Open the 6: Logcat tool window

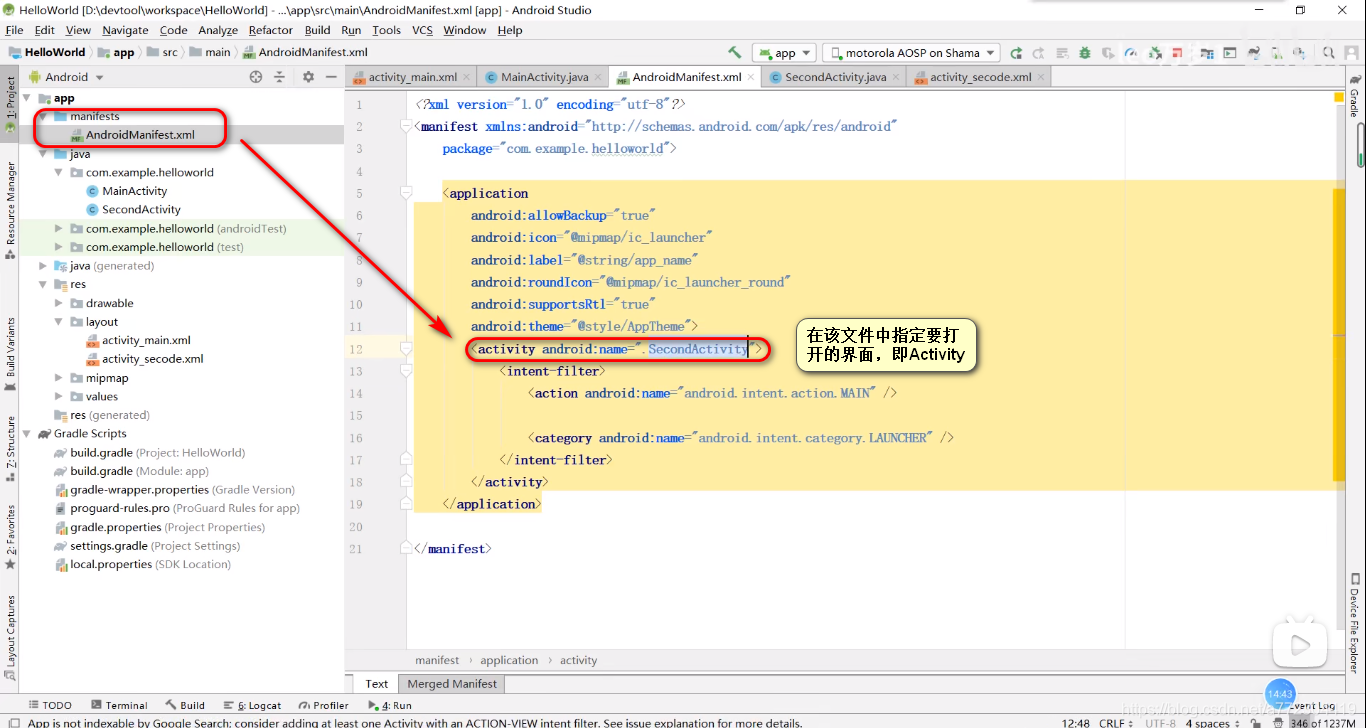click(x=252, y=705)
